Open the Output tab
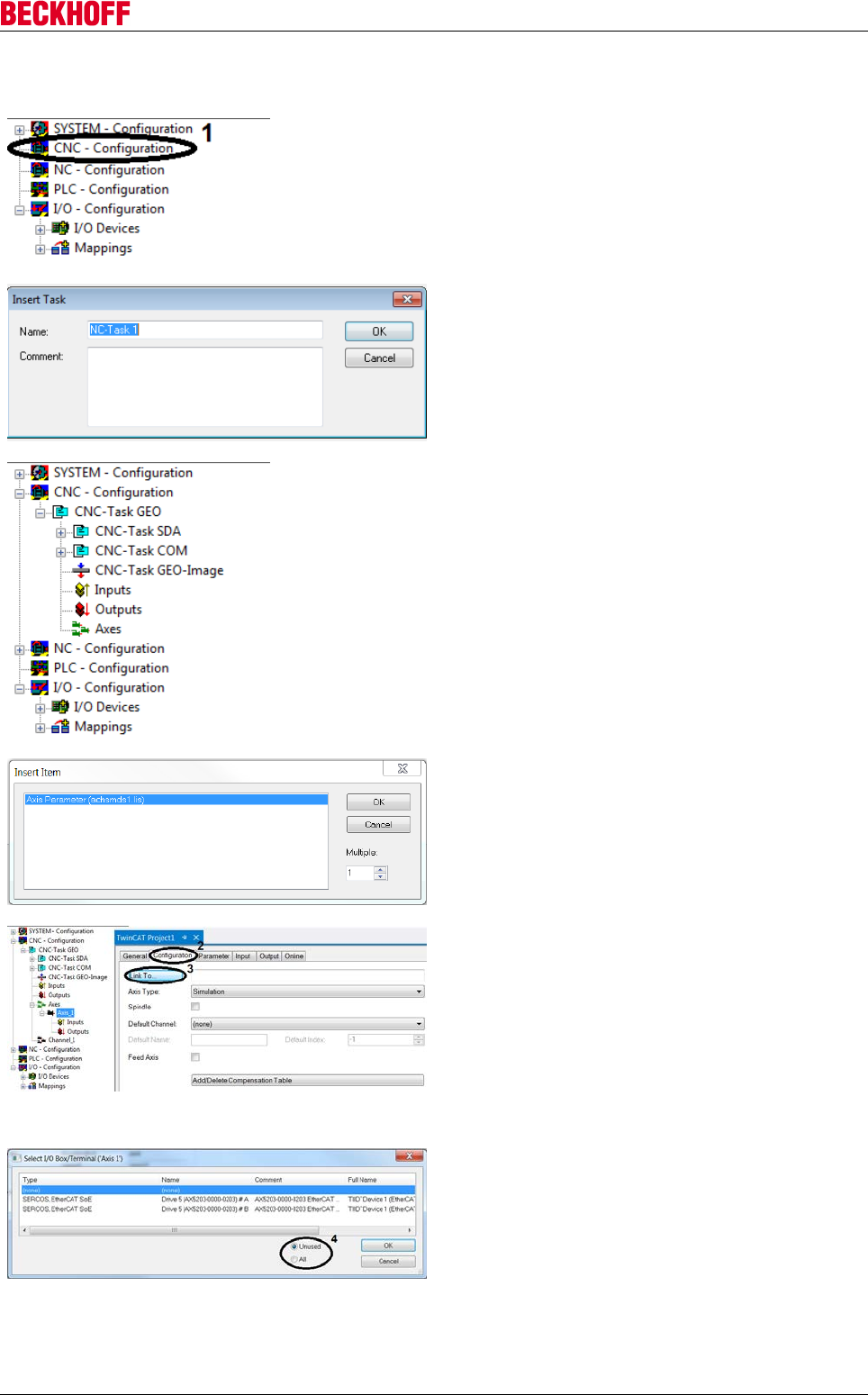Image resolution: width=868 pixels, height=1395 pixels. tap(269, 956)
